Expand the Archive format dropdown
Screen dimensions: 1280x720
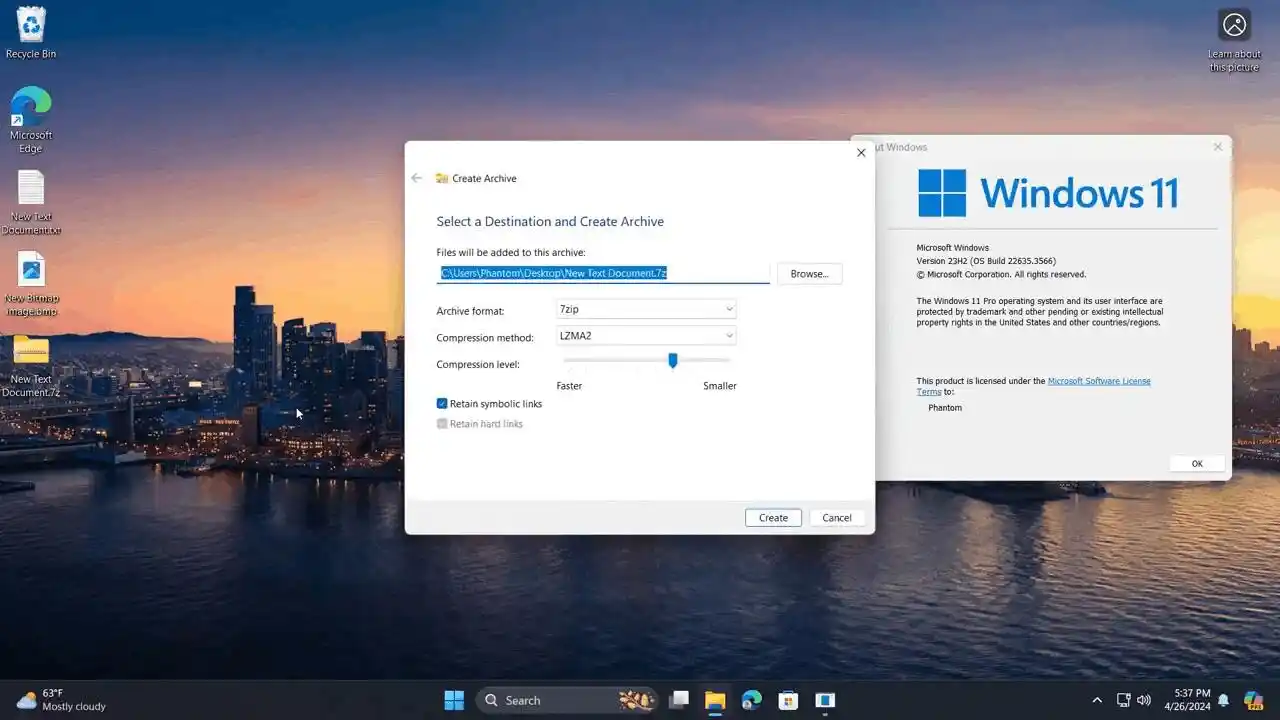(x=646, y=310)
